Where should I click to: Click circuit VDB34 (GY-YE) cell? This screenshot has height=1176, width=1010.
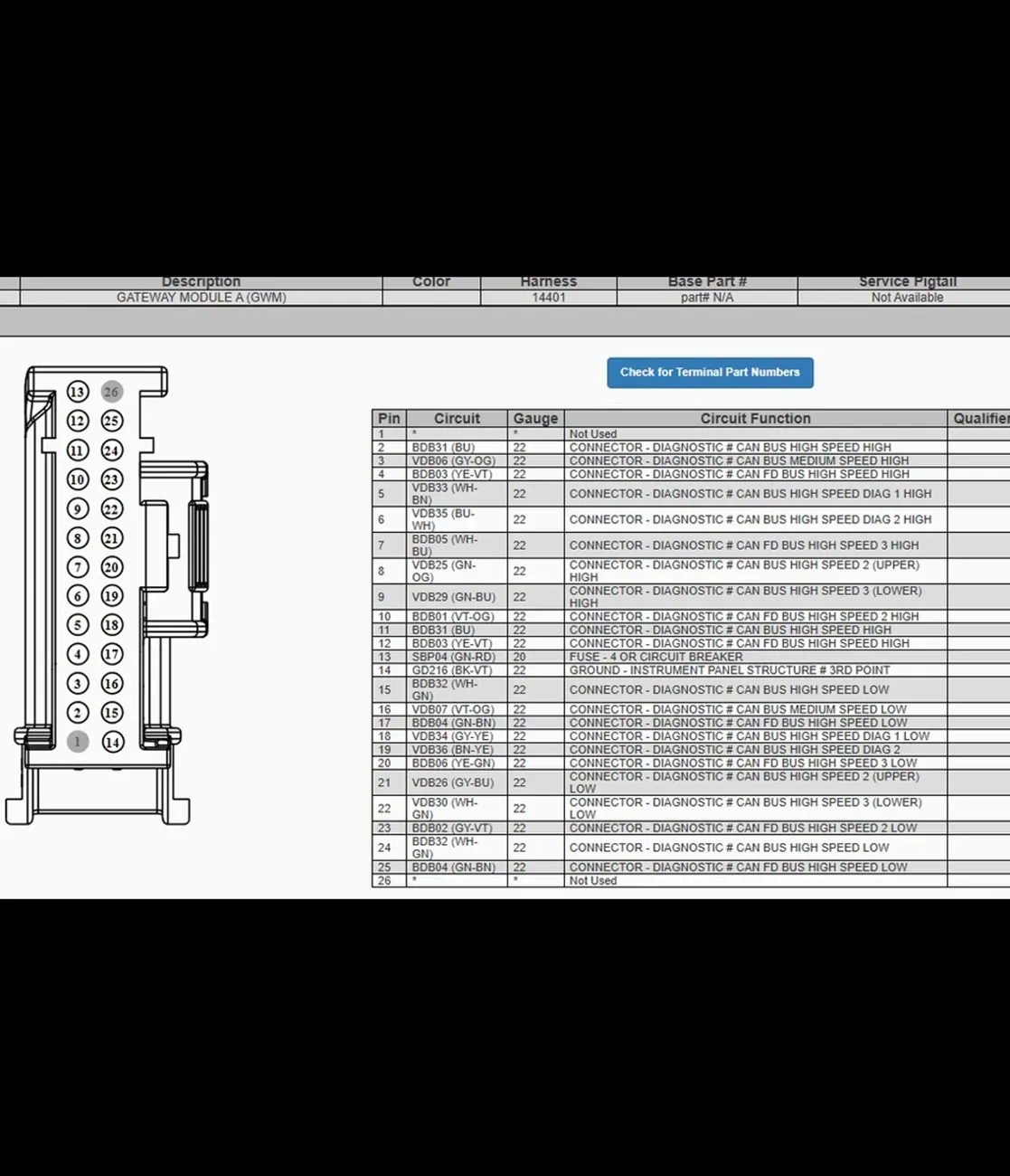[457, 736]
